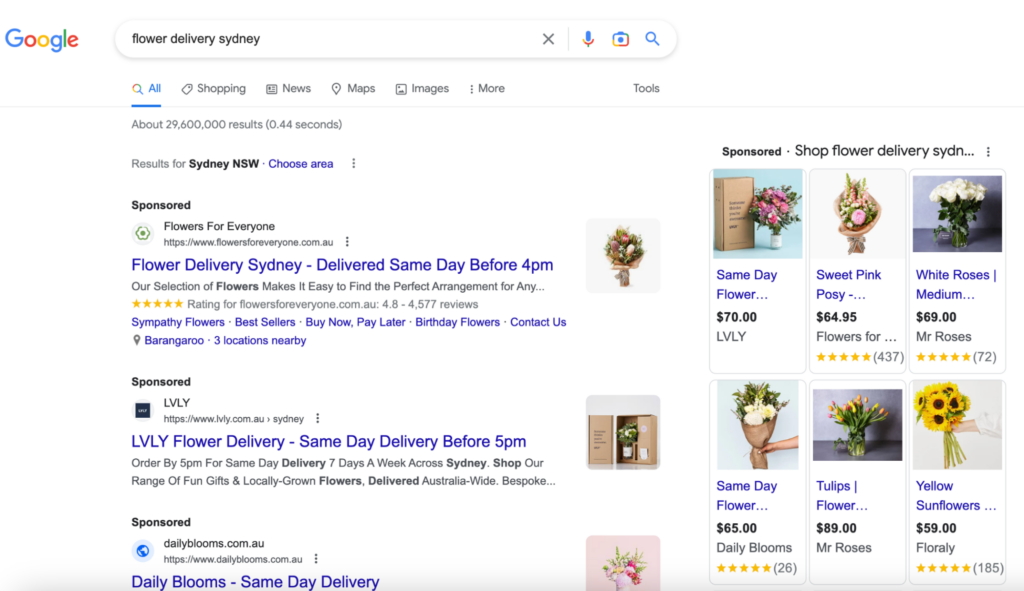This screenshot has height=591, width=1024.
Task: Click Flowers For Everyone ad bouquet thumbnail
Action: [x=623, y=256]
